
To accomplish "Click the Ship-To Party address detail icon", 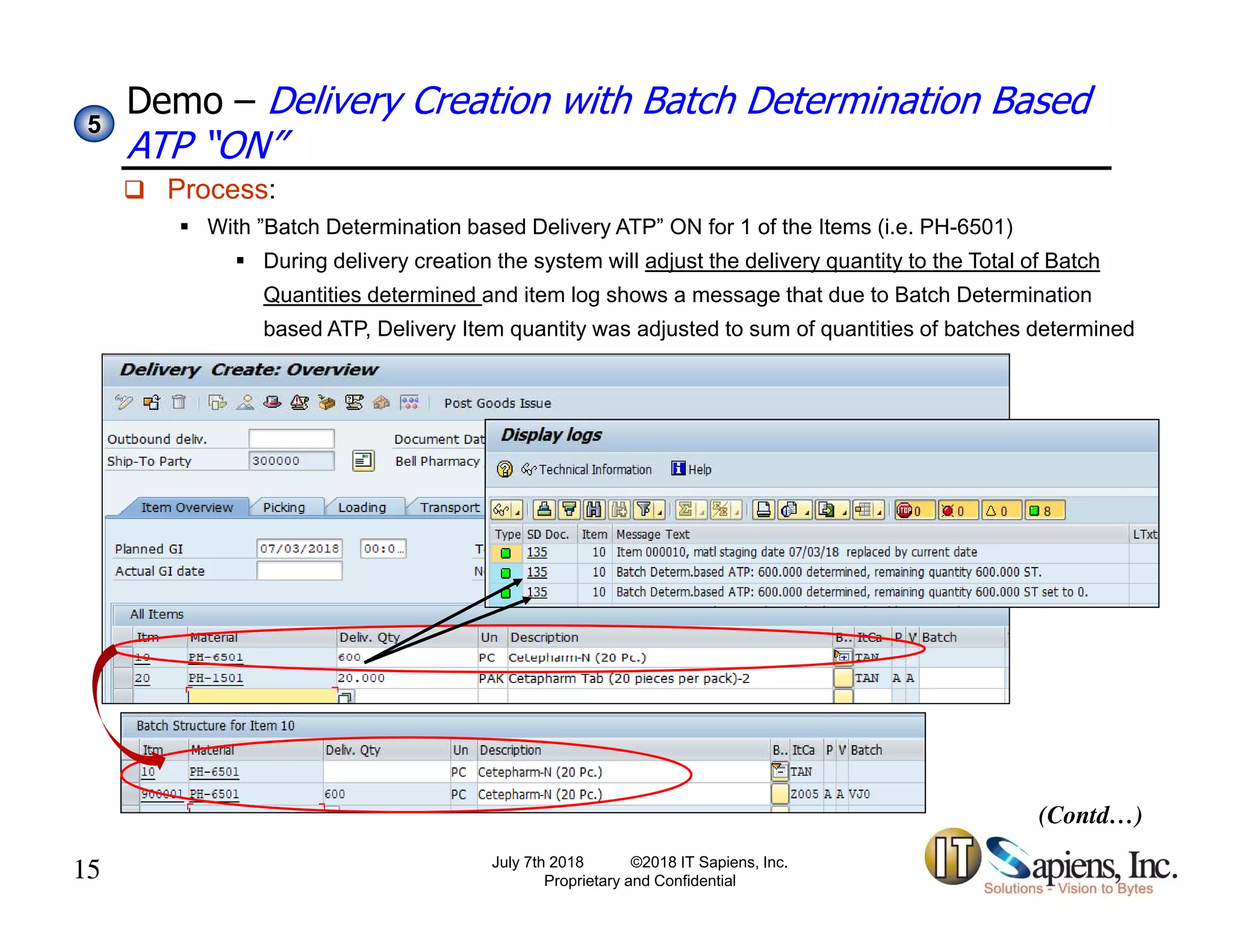I will [363, 461].
